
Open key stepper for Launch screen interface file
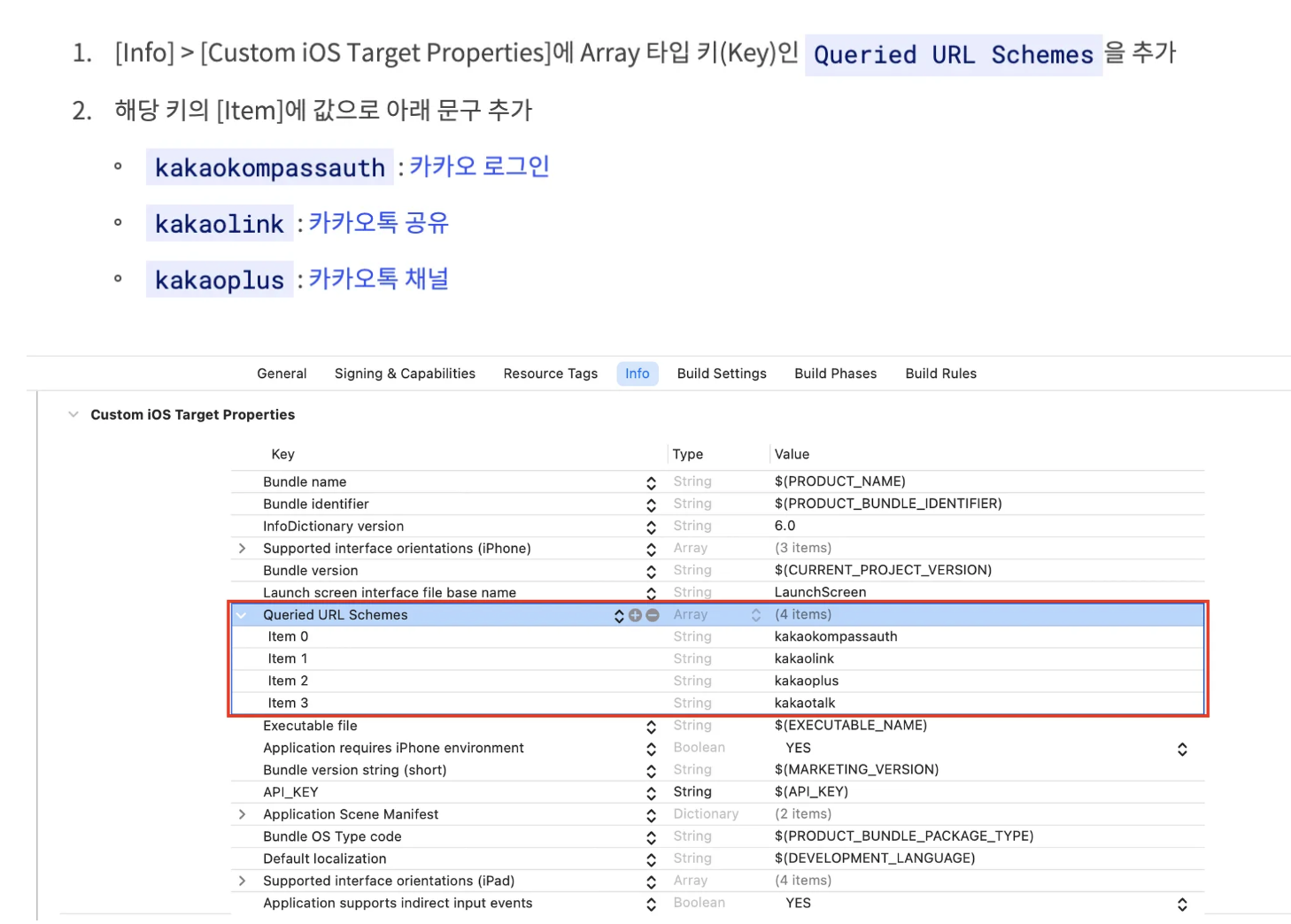(651, 593)
